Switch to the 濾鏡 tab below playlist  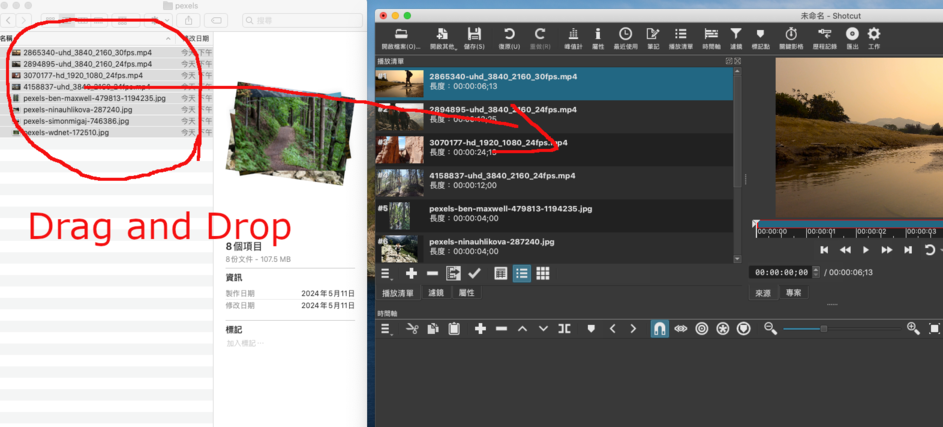click(x=436, y=293)
